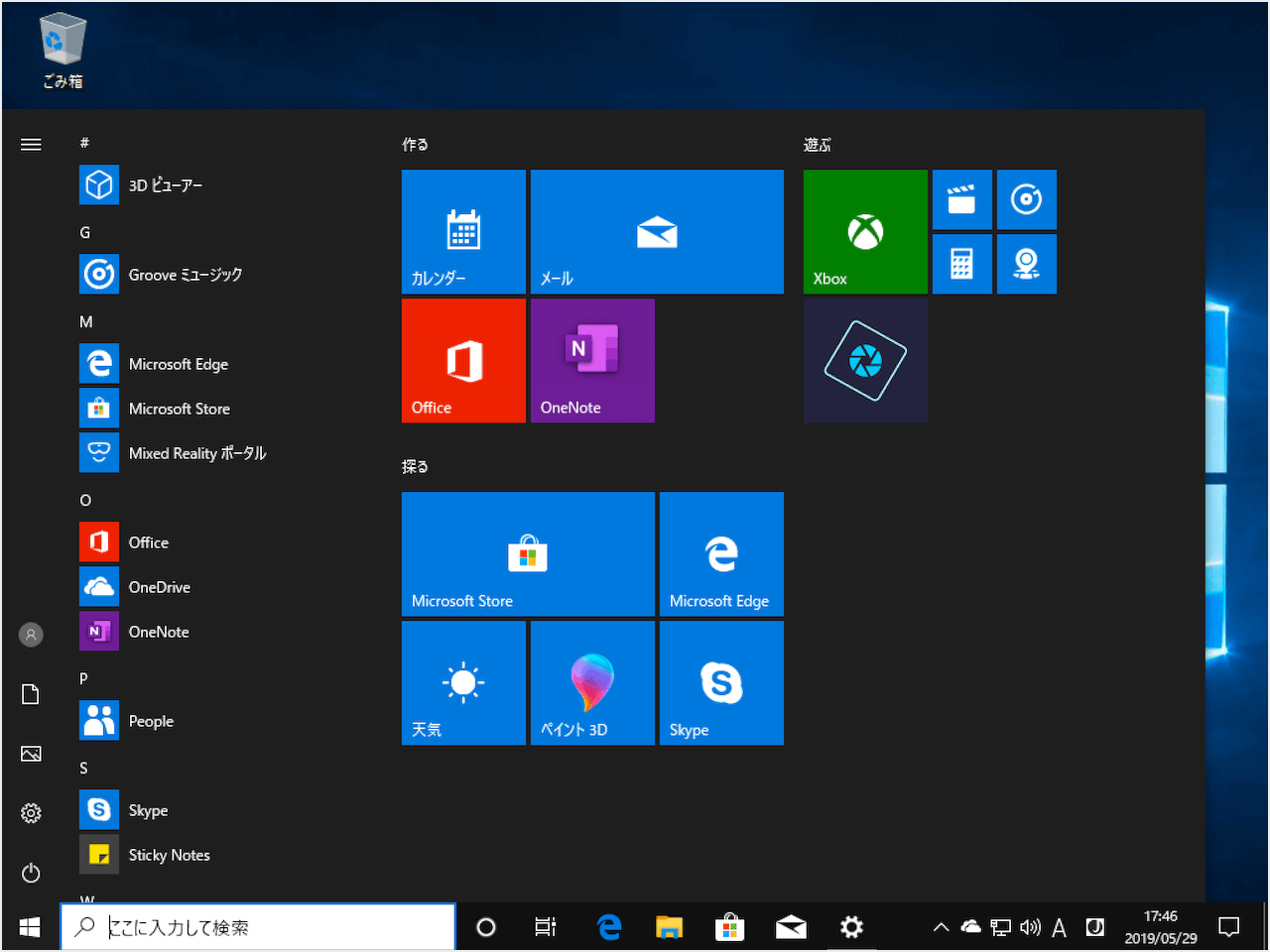This screenshot has height=952, width=1270.
Task: Launch the ペイント 3D tile
Action: point(592,682)
